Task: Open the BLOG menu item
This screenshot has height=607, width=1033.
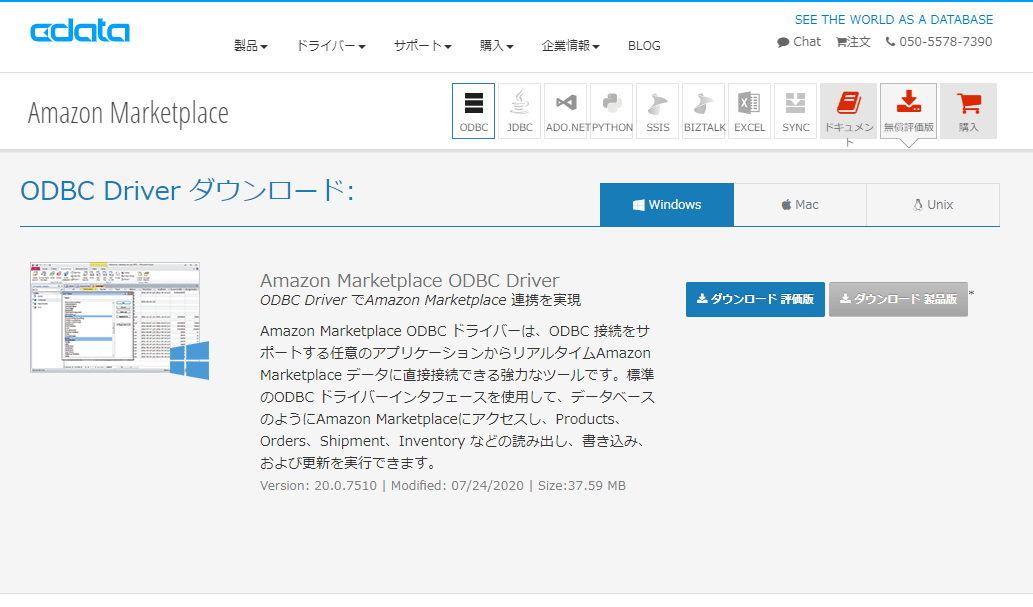Action: click(x=644, y=45)
